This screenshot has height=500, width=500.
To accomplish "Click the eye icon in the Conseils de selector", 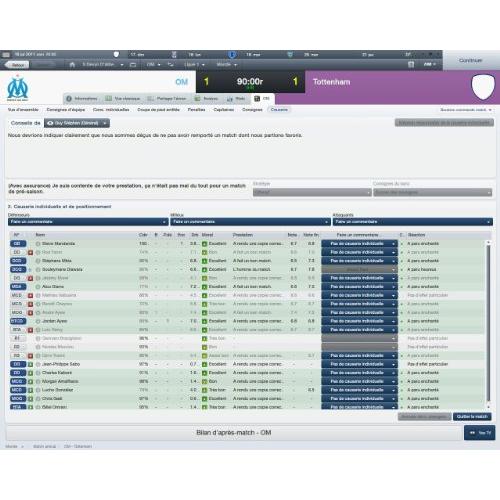I will pos(50,123).
